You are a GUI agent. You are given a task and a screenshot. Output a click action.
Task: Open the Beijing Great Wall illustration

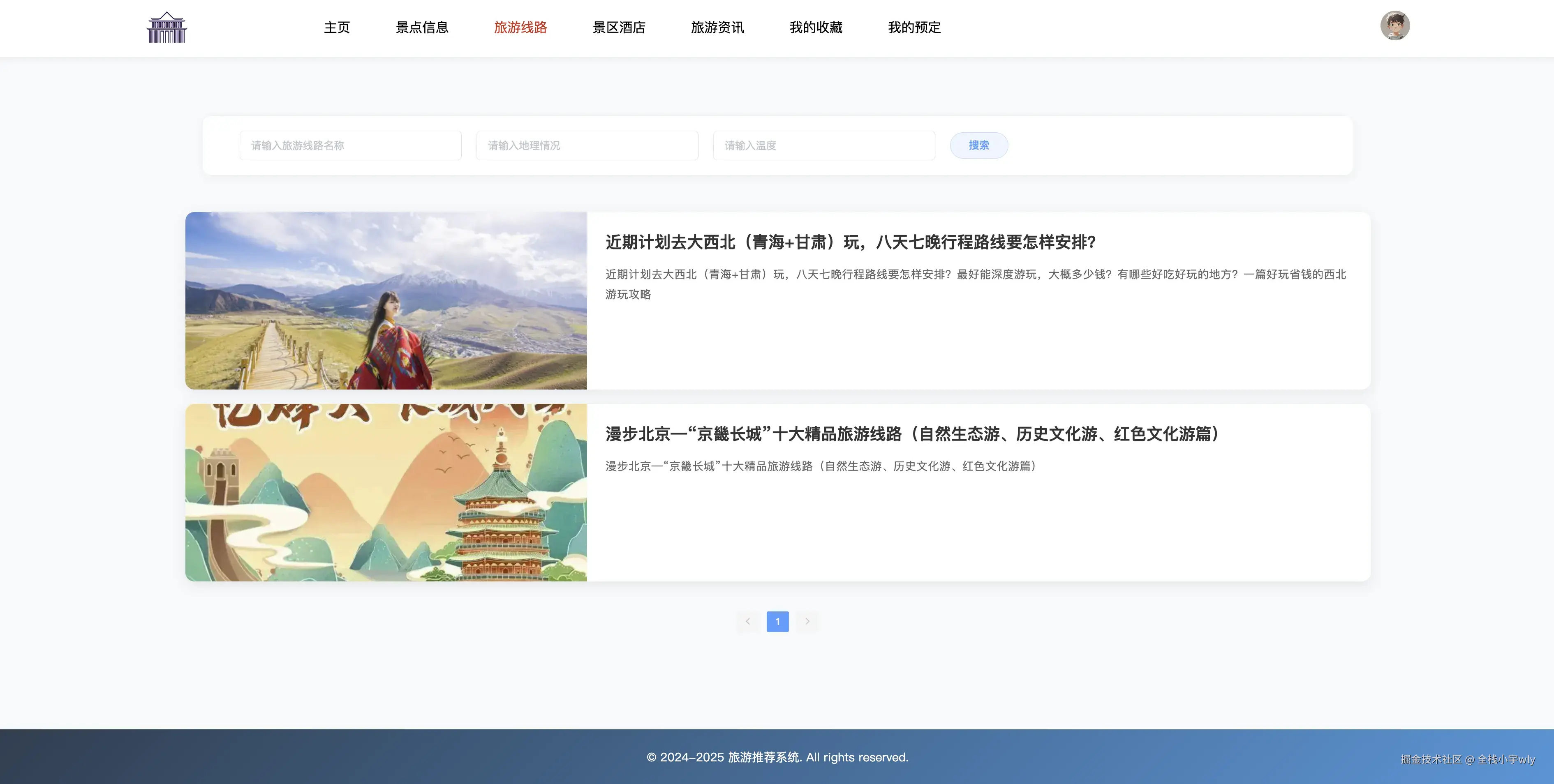pos(386,493)
